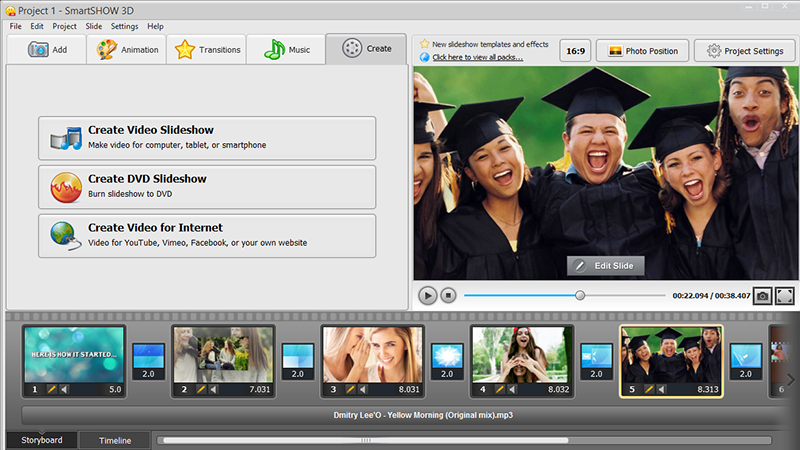Switch to the Transitions tab
Screen dimensions: 800x450
pyautogui.click(x=207, y=49)
